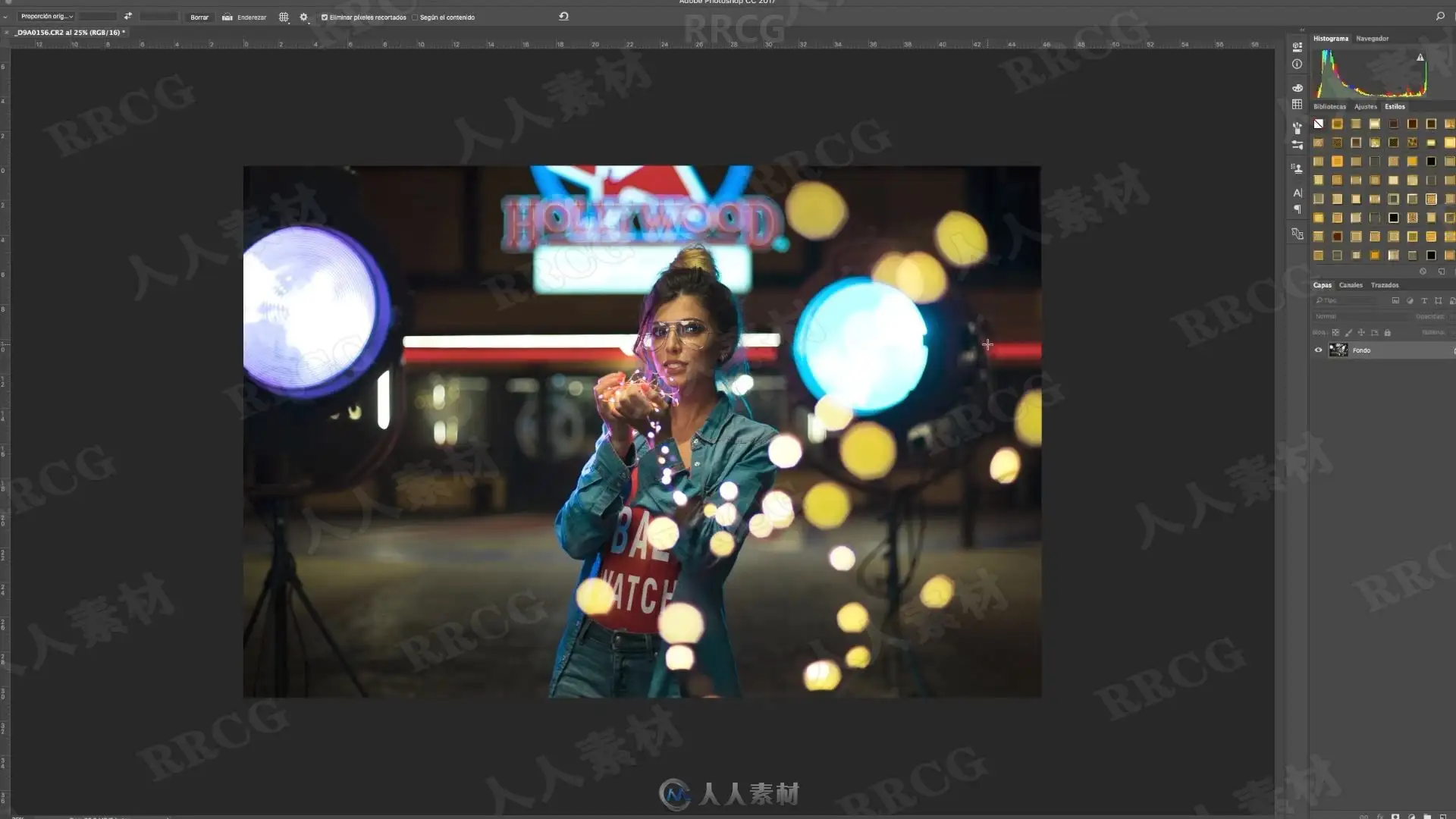The width and height of the screenshot is (1456, 819).
Task: Click the Enderezar straighten tool icon
Action: [227, 17]
